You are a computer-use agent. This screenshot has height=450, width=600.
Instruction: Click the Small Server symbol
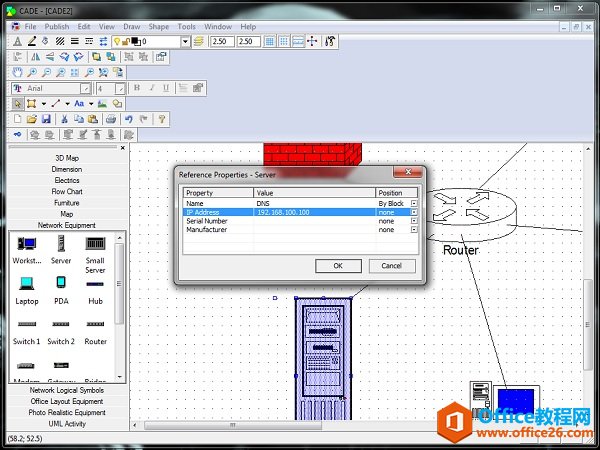(95, 244)
